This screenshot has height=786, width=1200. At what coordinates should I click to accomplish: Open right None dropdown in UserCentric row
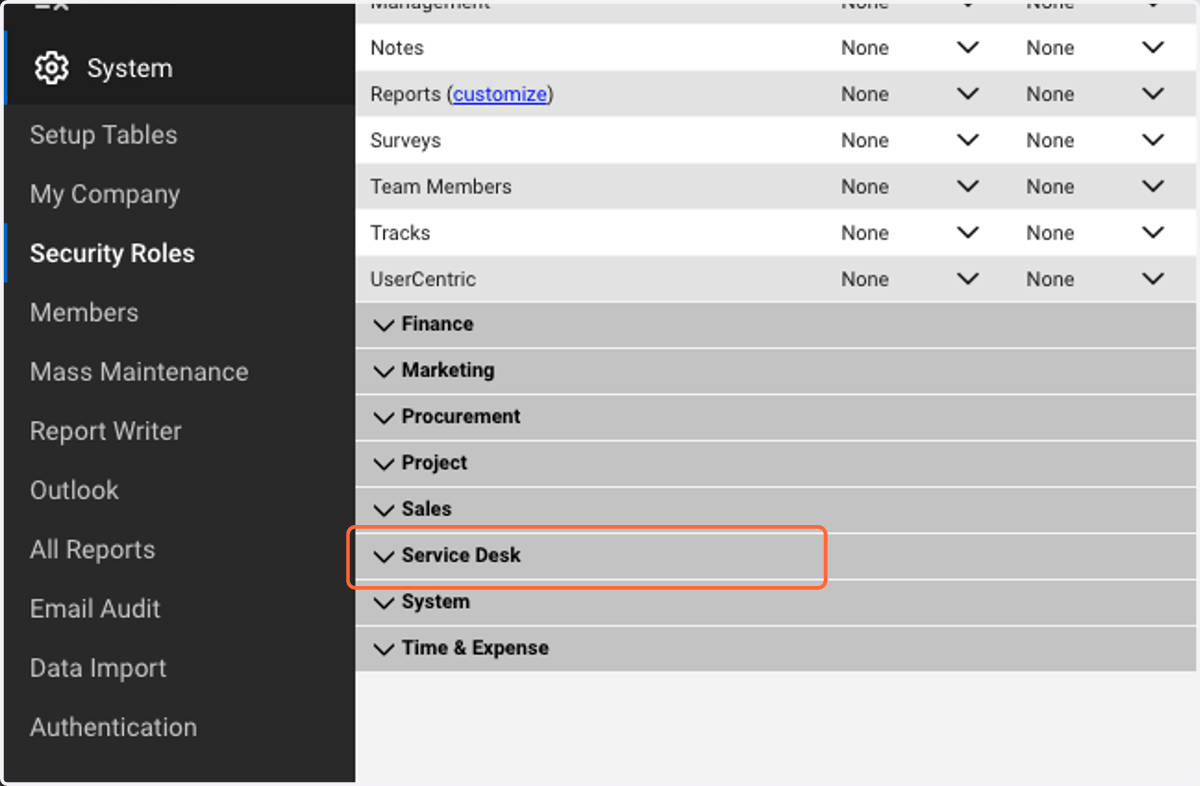1095,279
